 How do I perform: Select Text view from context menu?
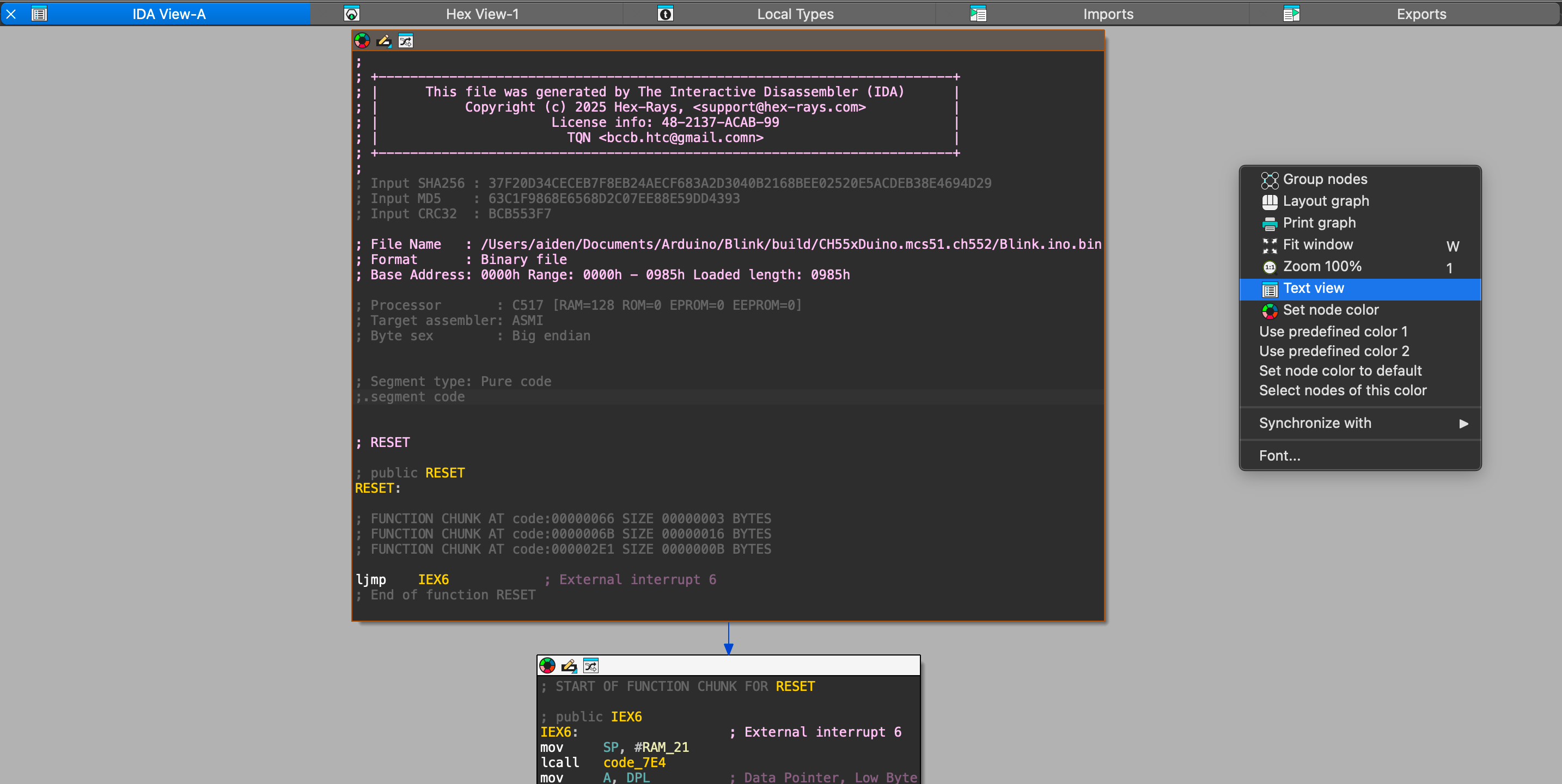click(1314, 289)
